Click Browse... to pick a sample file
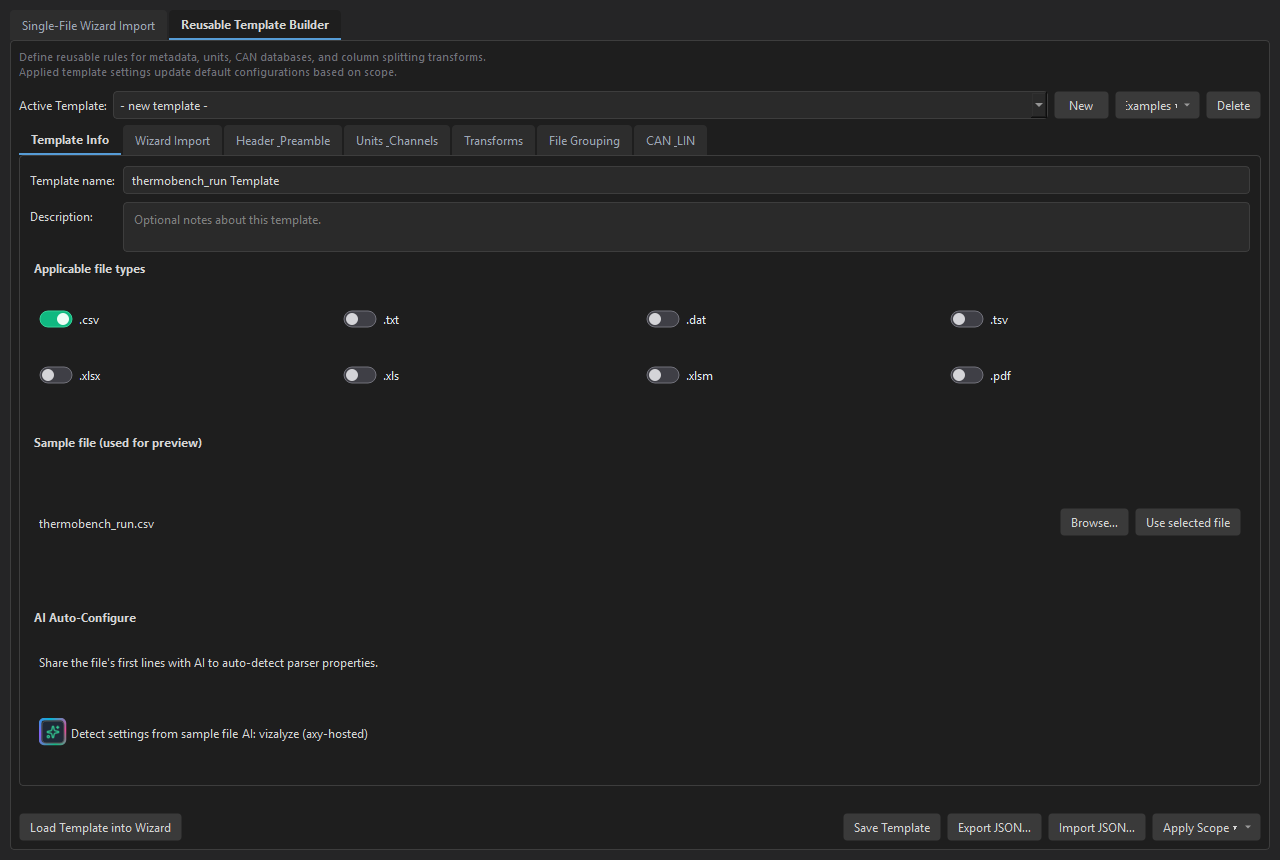The width and height of the screenshot is (1280, 860). [x=1094, y=522]
